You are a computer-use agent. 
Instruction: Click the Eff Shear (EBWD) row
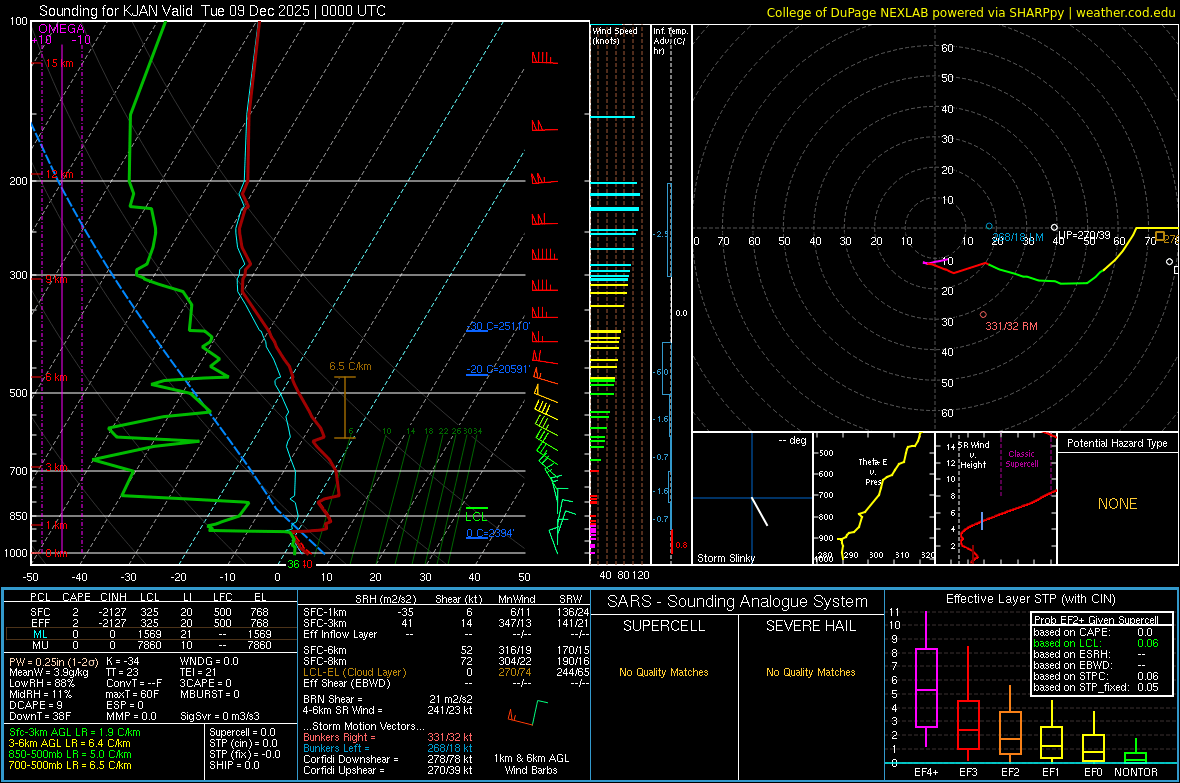[446, 683]
